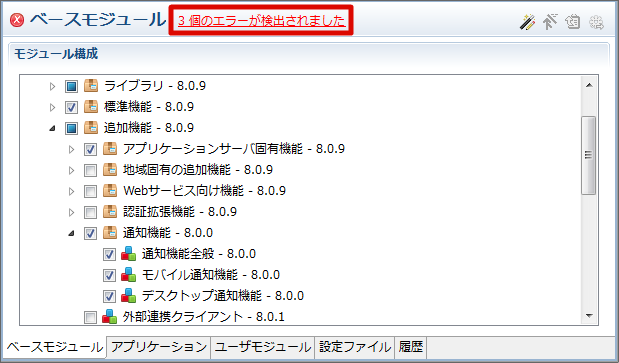This screenshot has height=363, width=619.
Task: Click the scrollbar up arrow
Action: point(589,85)
